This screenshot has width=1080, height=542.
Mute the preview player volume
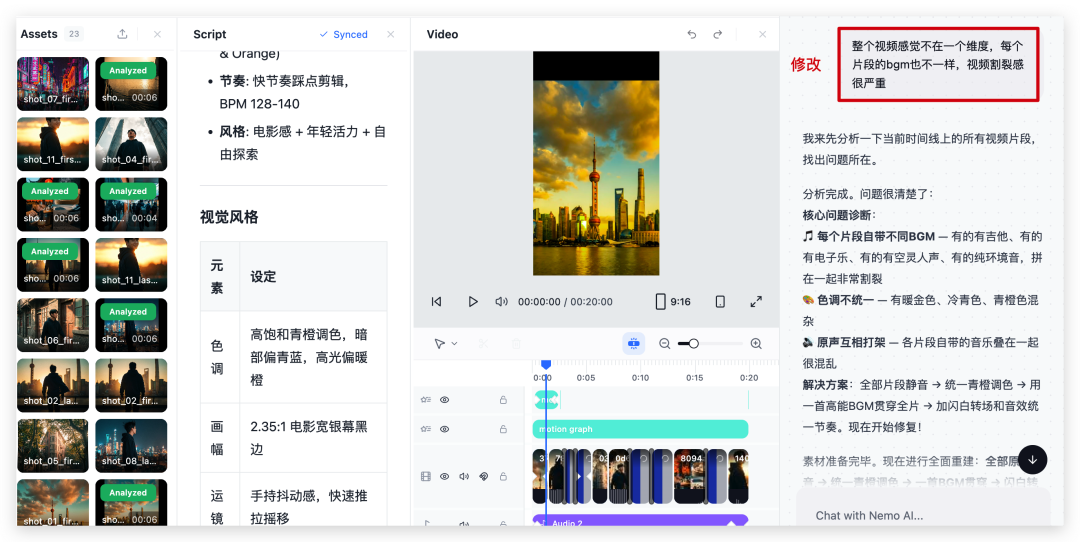point(501,302)
